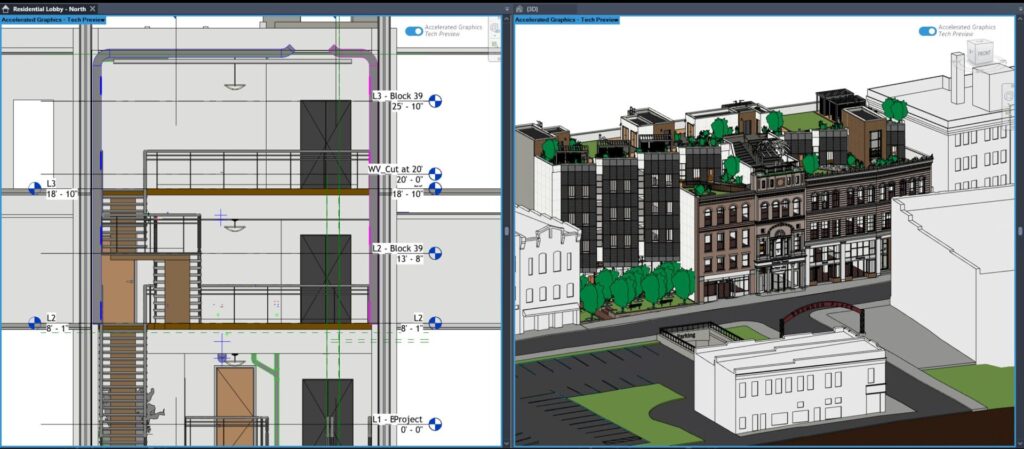Select the left L2 level head symbol
1024x449 pixels.
pos(34,323)
